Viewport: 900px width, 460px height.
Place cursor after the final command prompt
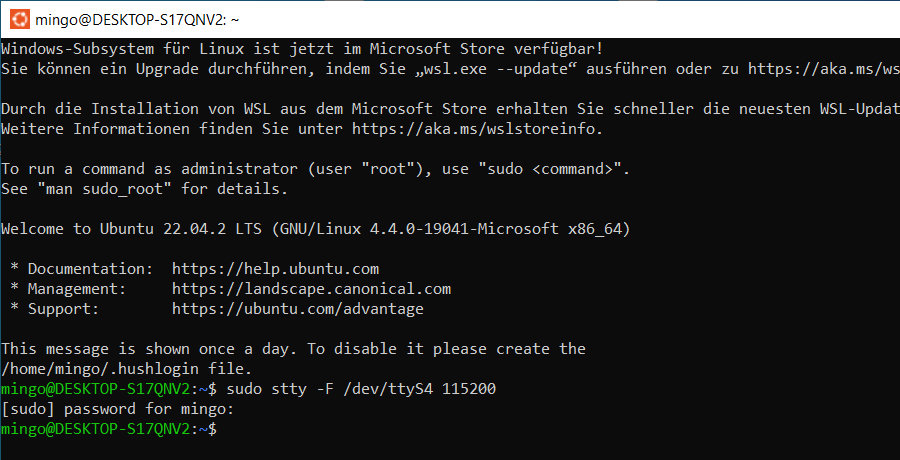tap(222, 429)
